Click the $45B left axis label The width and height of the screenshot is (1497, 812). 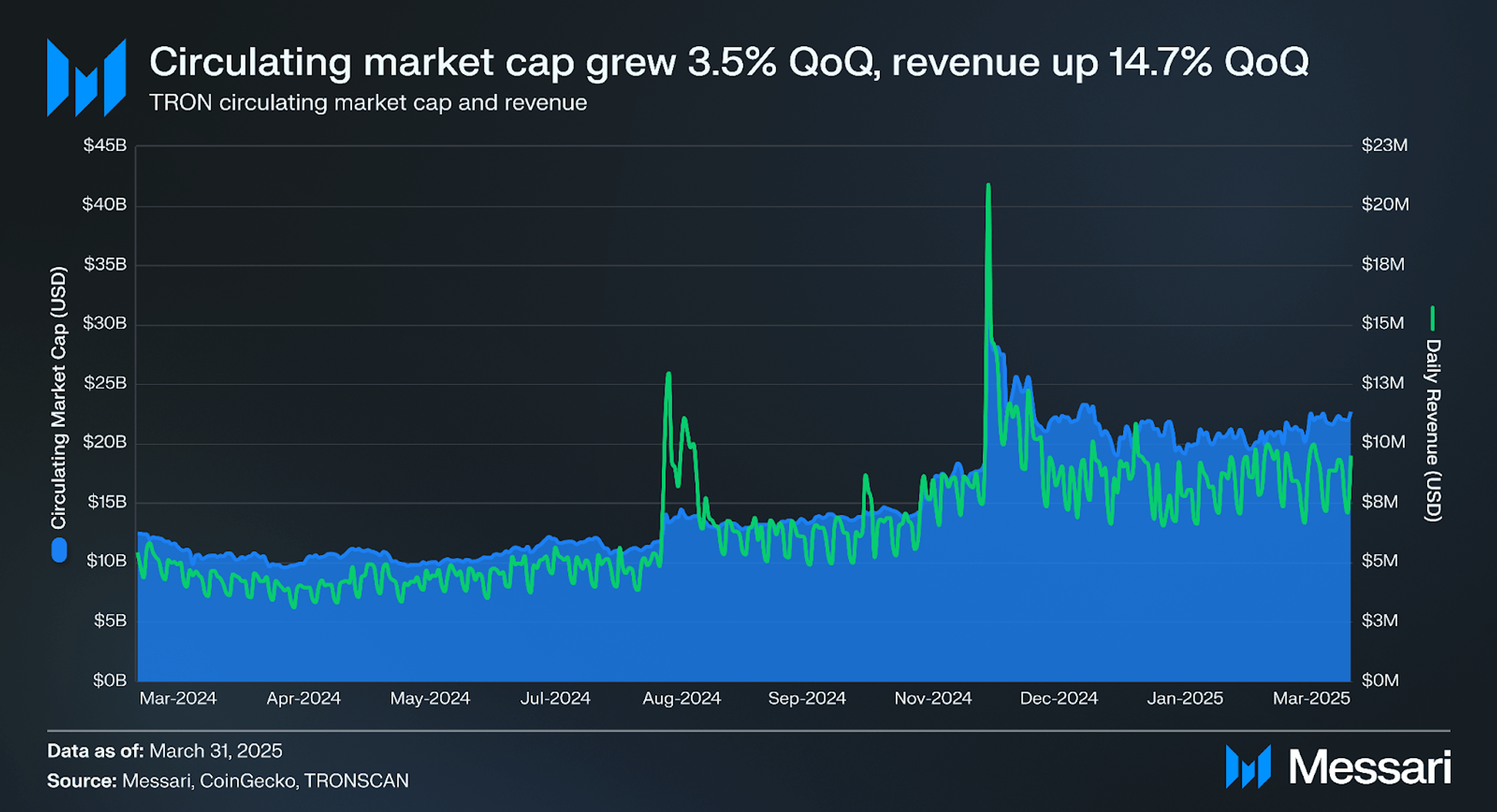(105, 145)
